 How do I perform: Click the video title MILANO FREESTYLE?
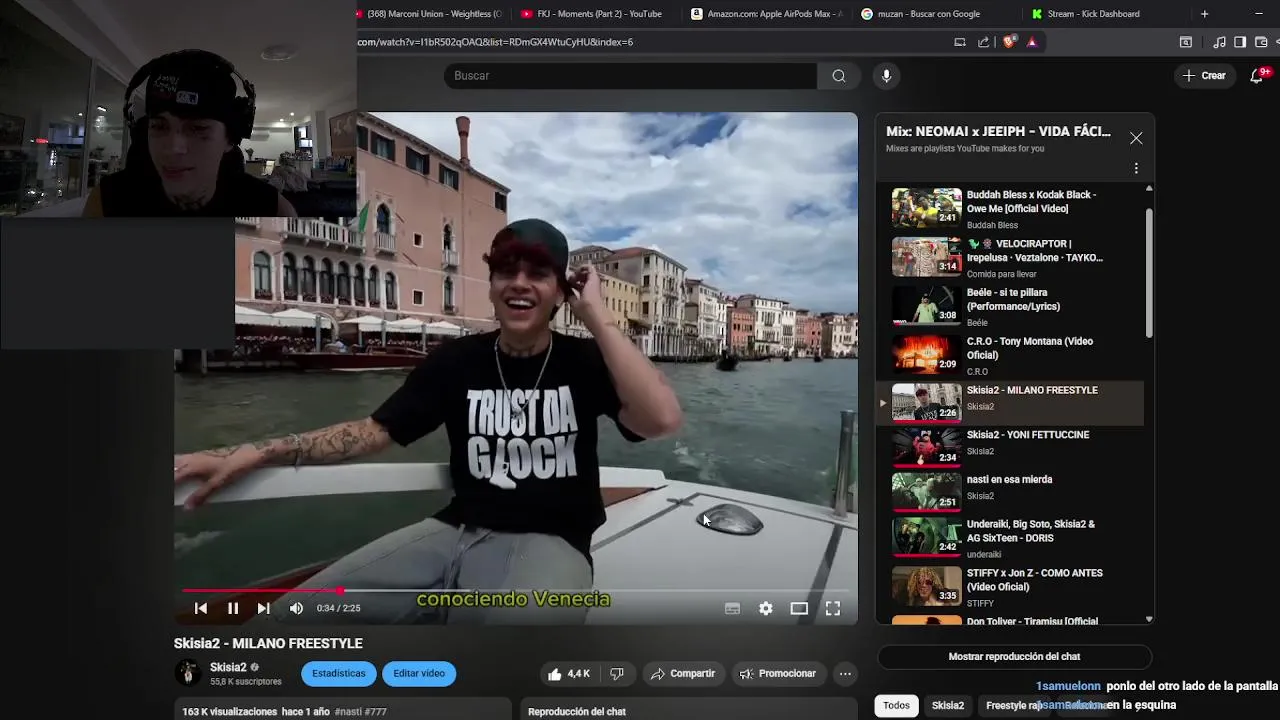tap(268, 644)
